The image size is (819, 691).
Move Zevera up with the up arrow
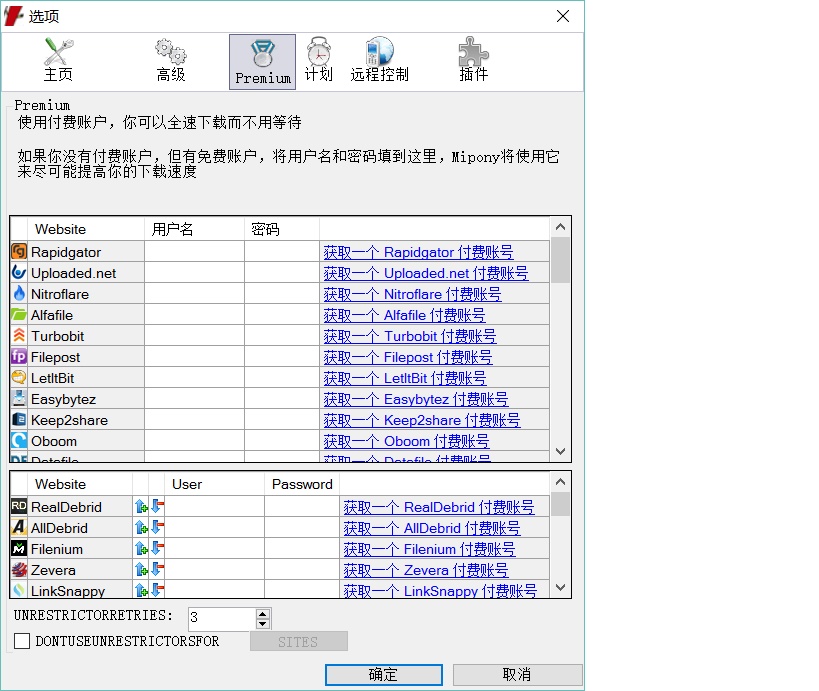141,569
